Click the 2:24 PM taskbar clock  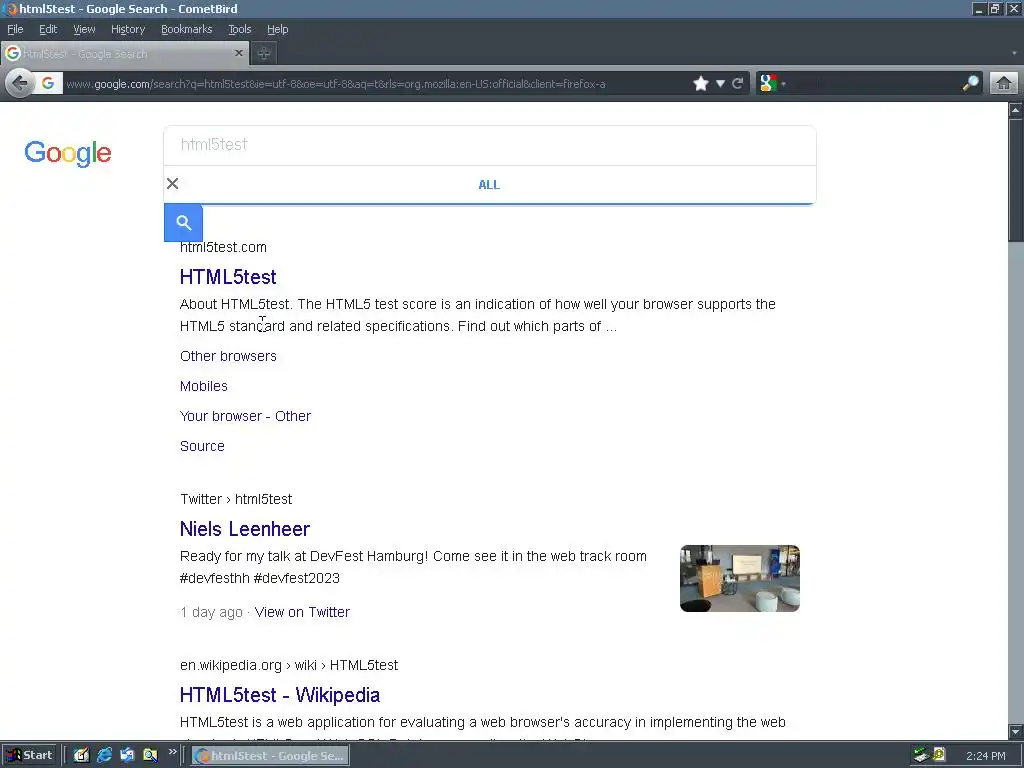click(985, 756)
